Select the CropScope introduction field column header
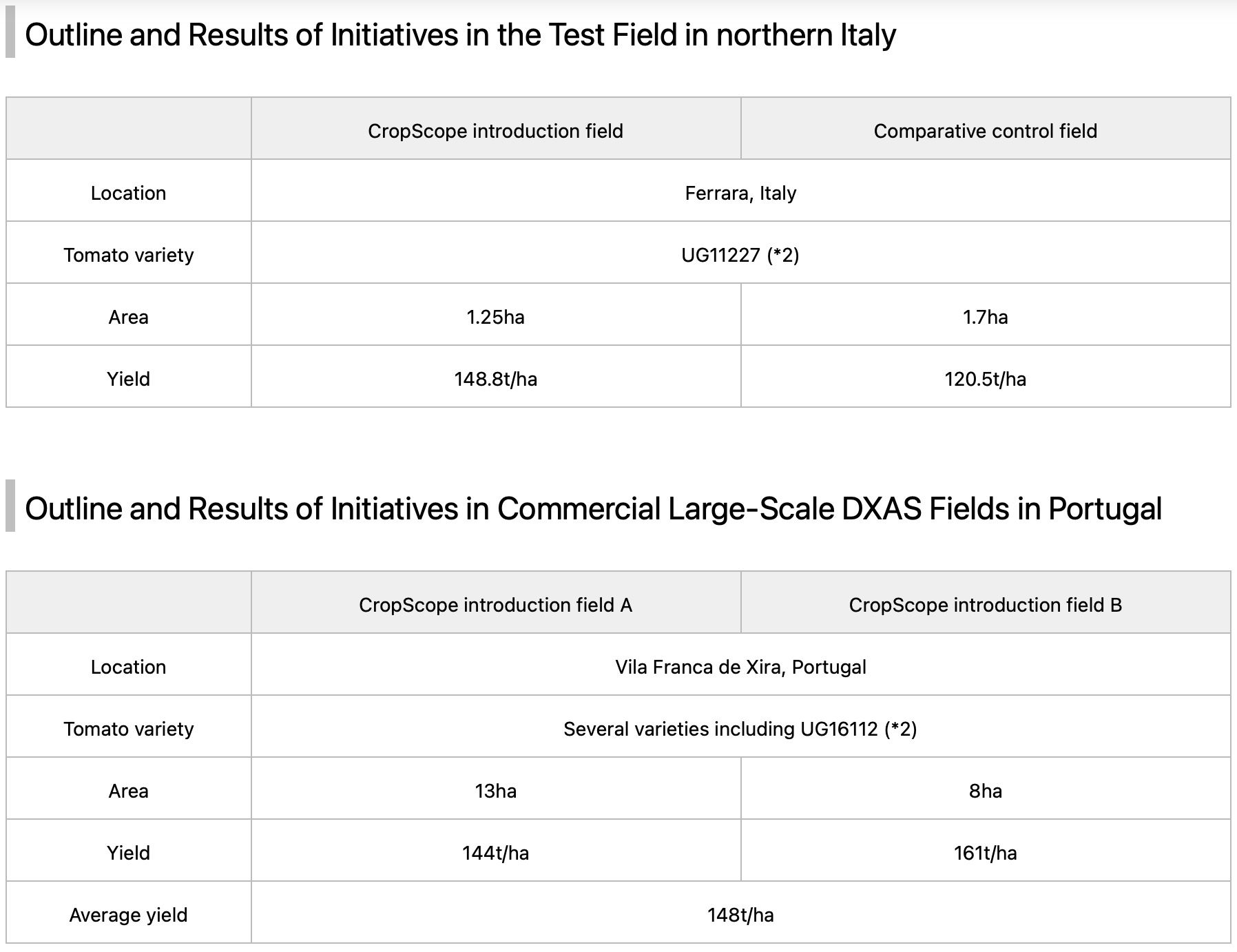 pos(496,129)
